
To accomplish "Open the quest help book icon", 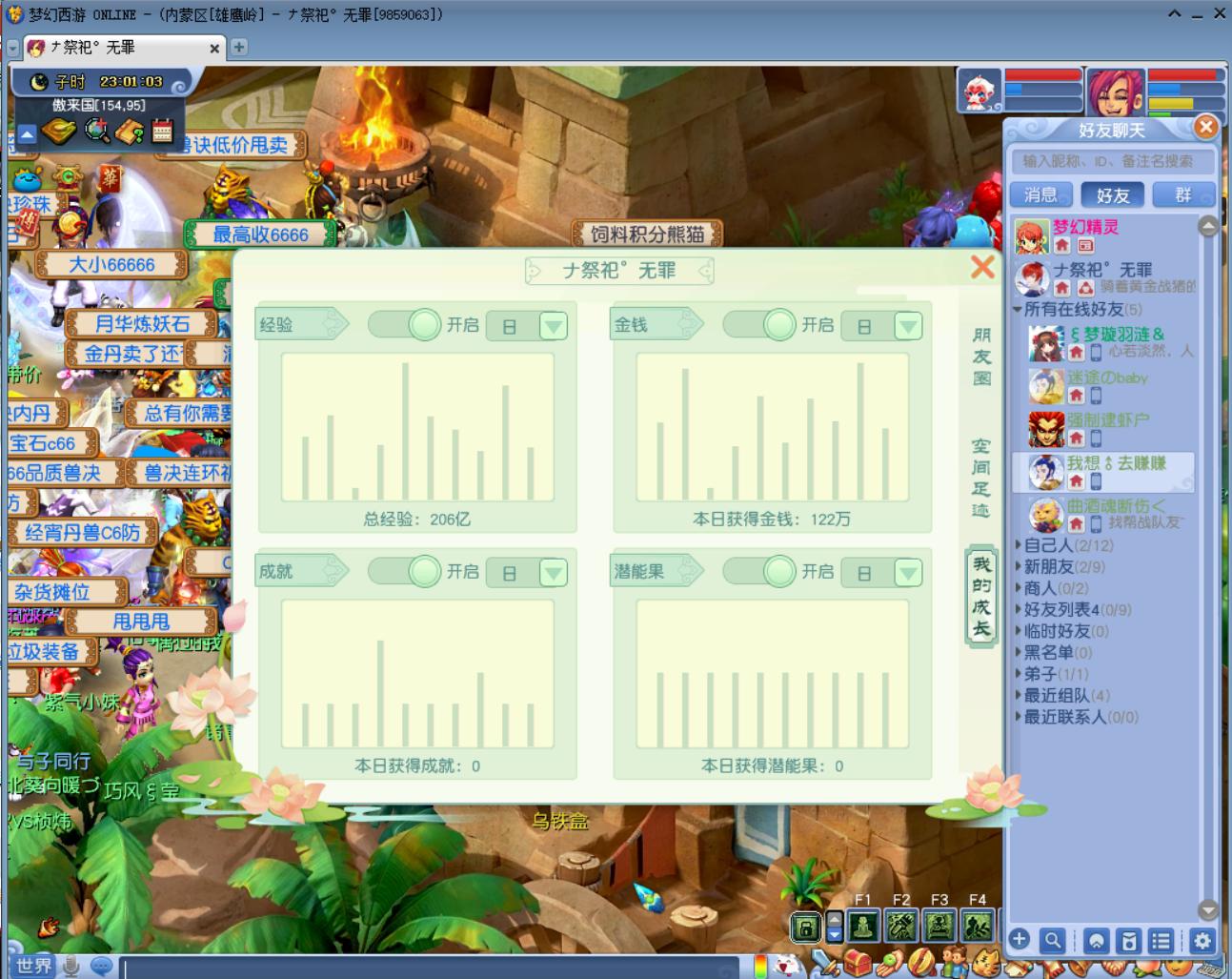I will (131, 132).
